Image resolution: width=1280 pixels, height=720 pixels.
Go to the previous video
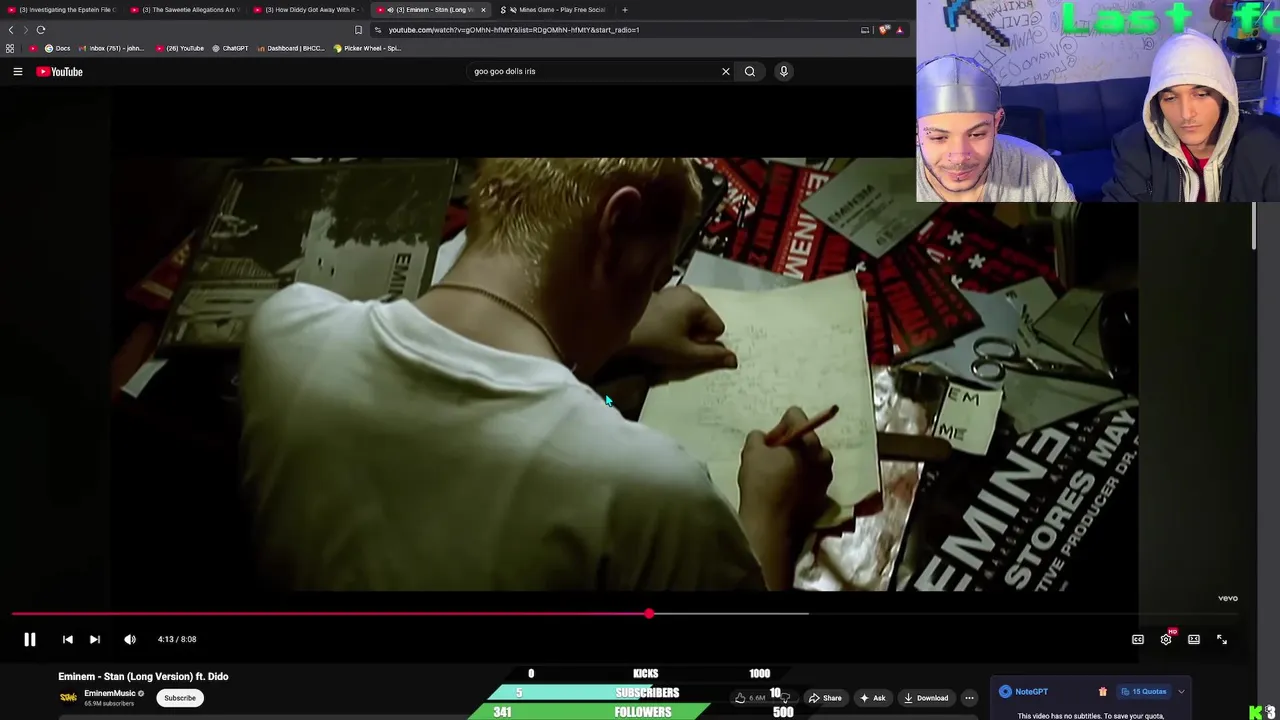(x=67, y=639)
